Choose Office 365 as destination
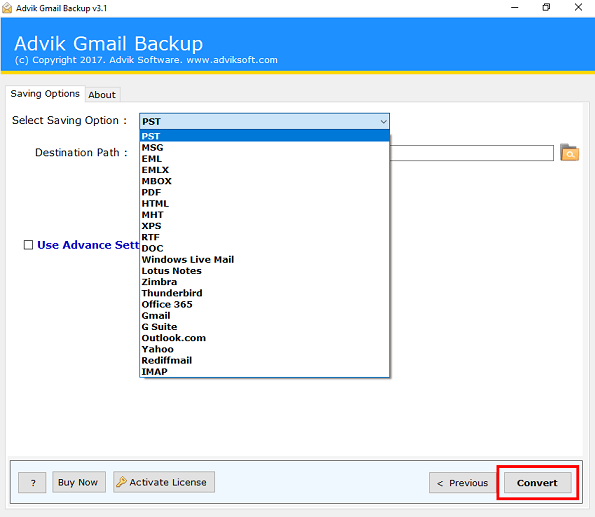The width and height of the screenshot is (595, 517). 264,304
